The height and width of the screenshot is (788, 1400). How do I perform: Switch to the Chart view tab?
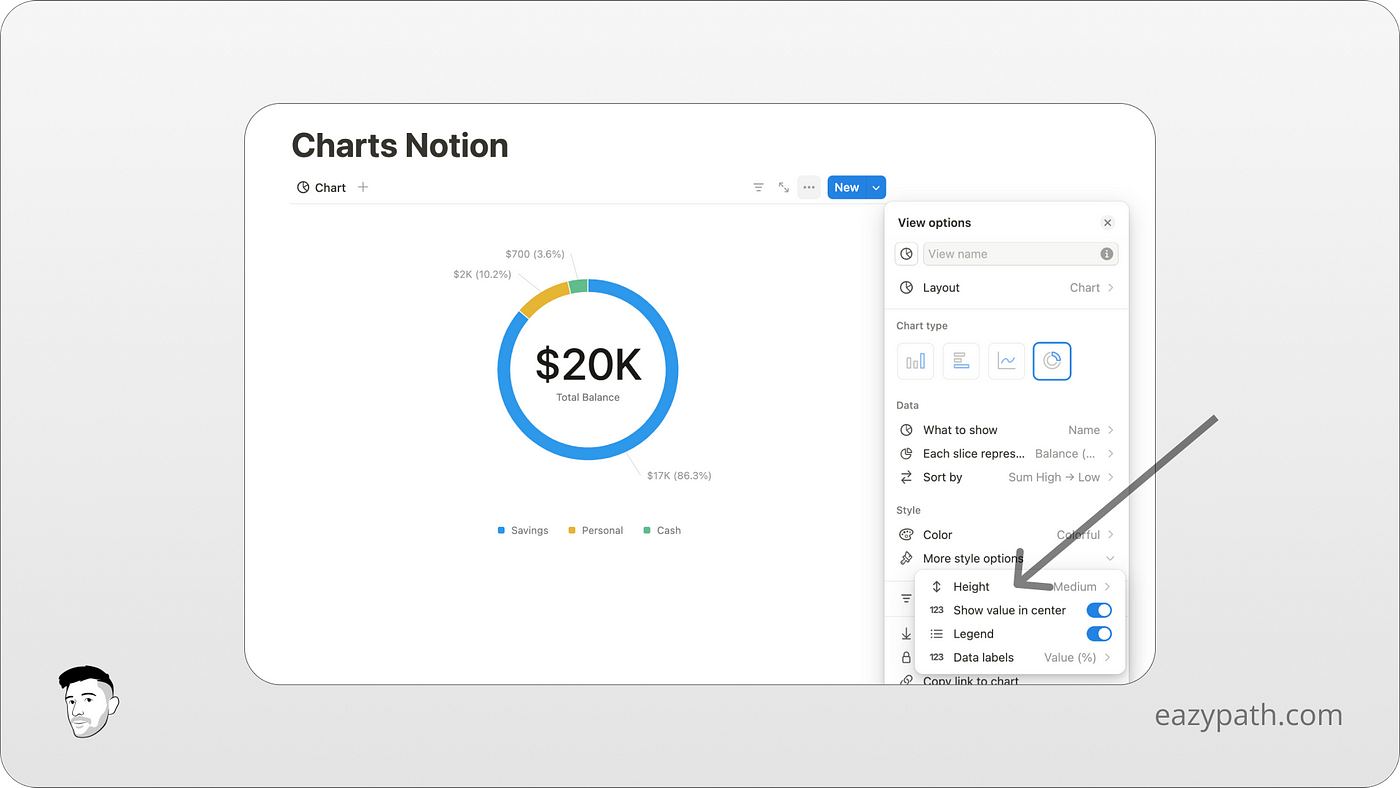pyautogui.click(x=320, y=187)
